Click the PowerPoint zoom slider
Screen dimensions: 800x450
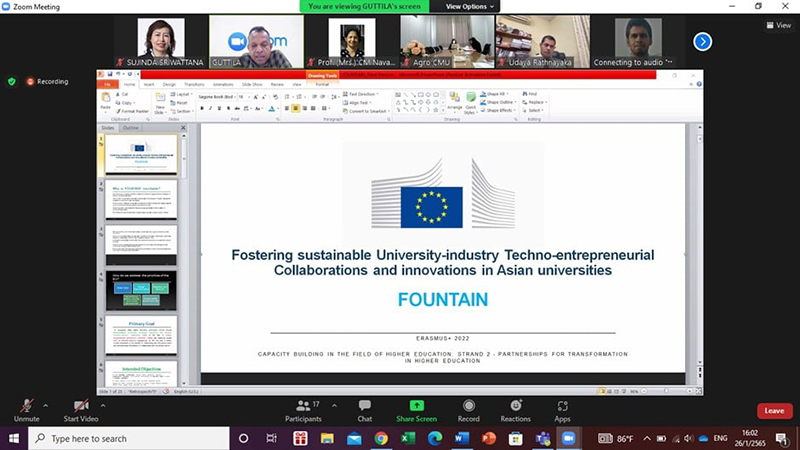point(666,391)
